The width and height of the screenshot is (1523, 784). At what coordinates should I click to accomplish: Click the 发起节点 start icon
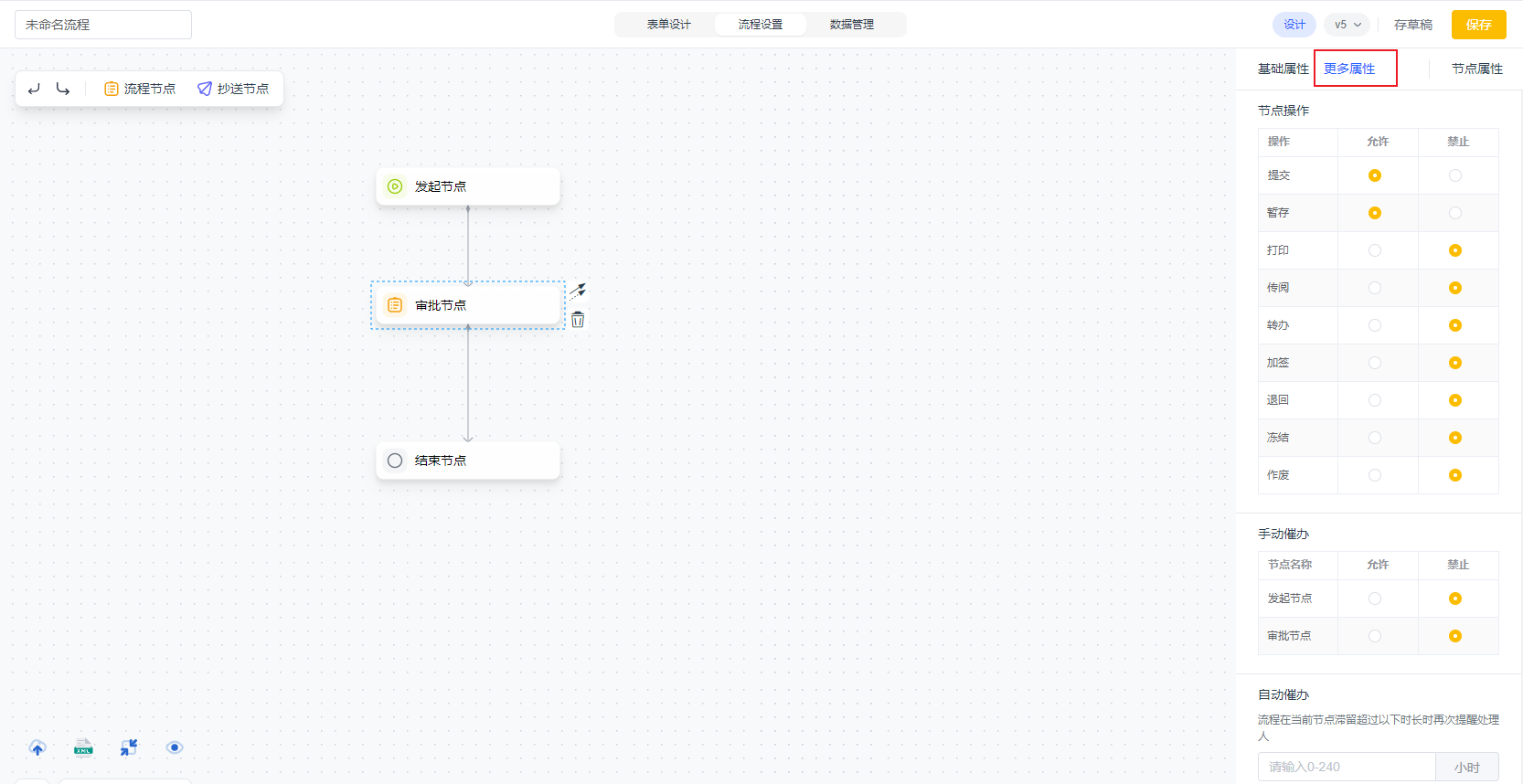click(395, 186)
